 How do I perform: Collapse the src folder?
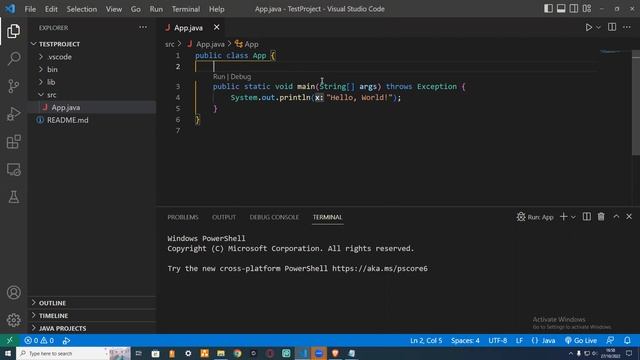[x=92, y=95]
